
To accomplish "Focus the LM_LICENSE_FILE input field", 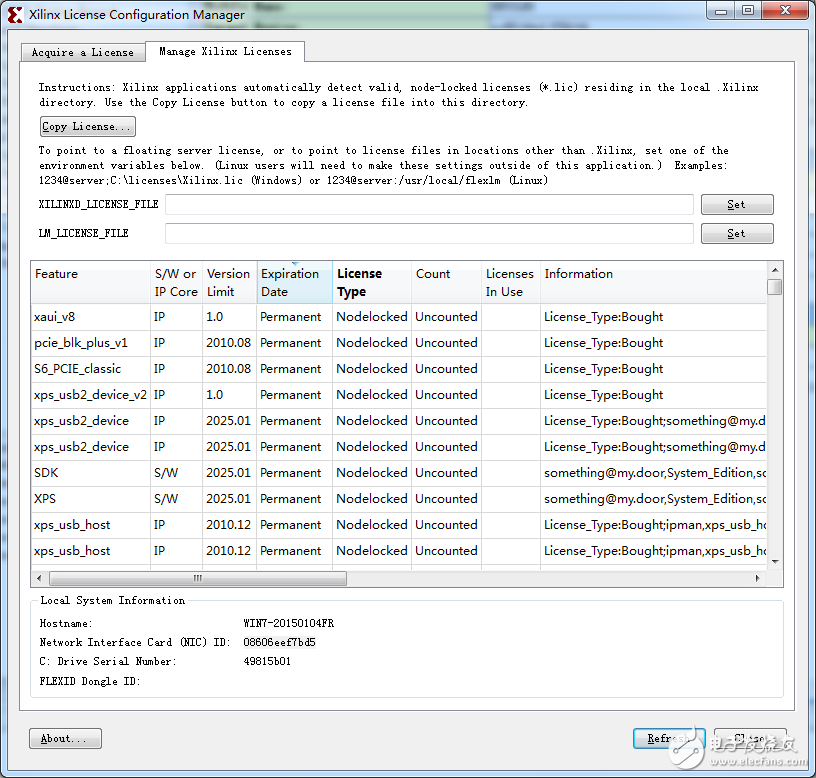I will click(x=429, y=233).
